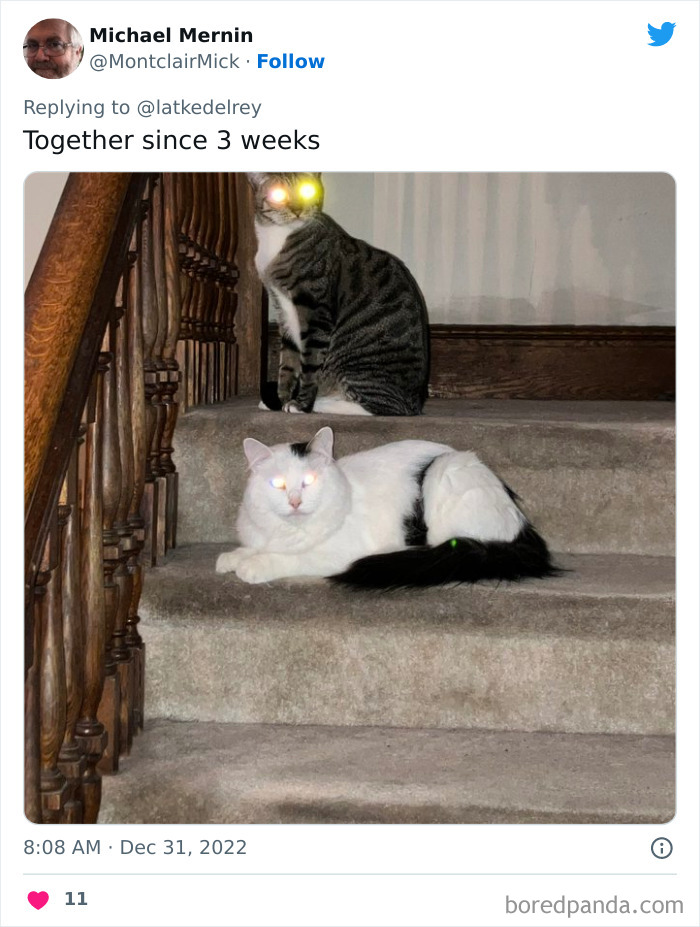The width and height of the screenshot is (700, 927).
Task: Follow @MontclairMick
Action: (x=290, y=61)
